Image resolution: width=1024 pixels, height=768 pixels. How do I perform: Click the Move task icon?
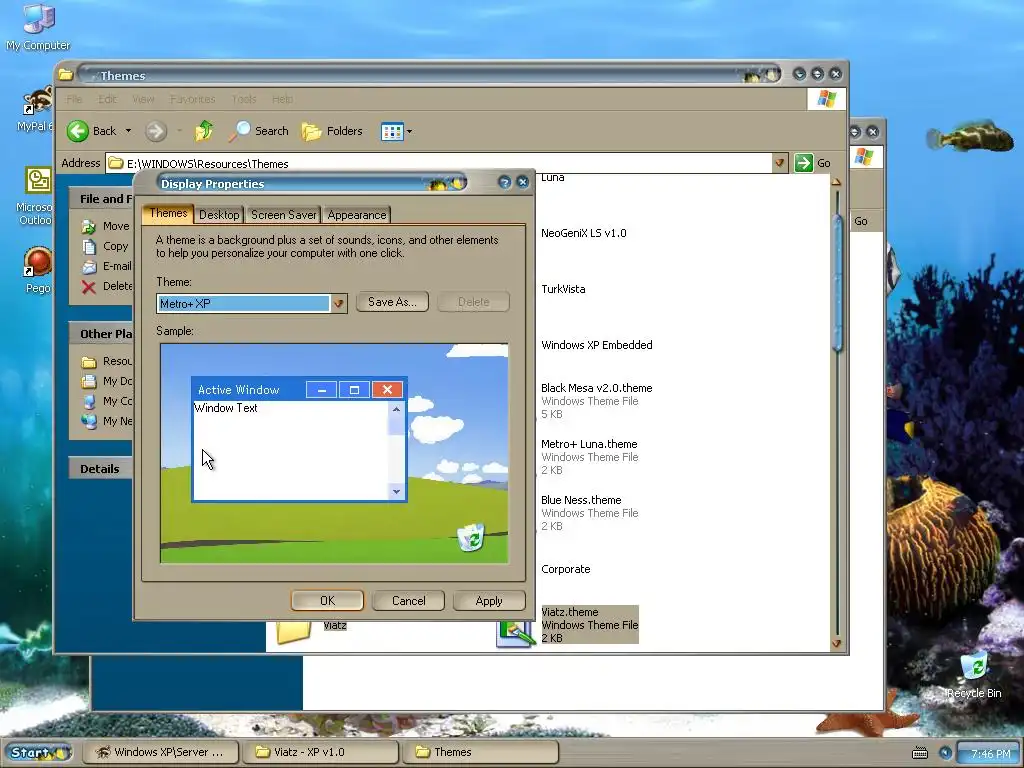click(89, 227)
